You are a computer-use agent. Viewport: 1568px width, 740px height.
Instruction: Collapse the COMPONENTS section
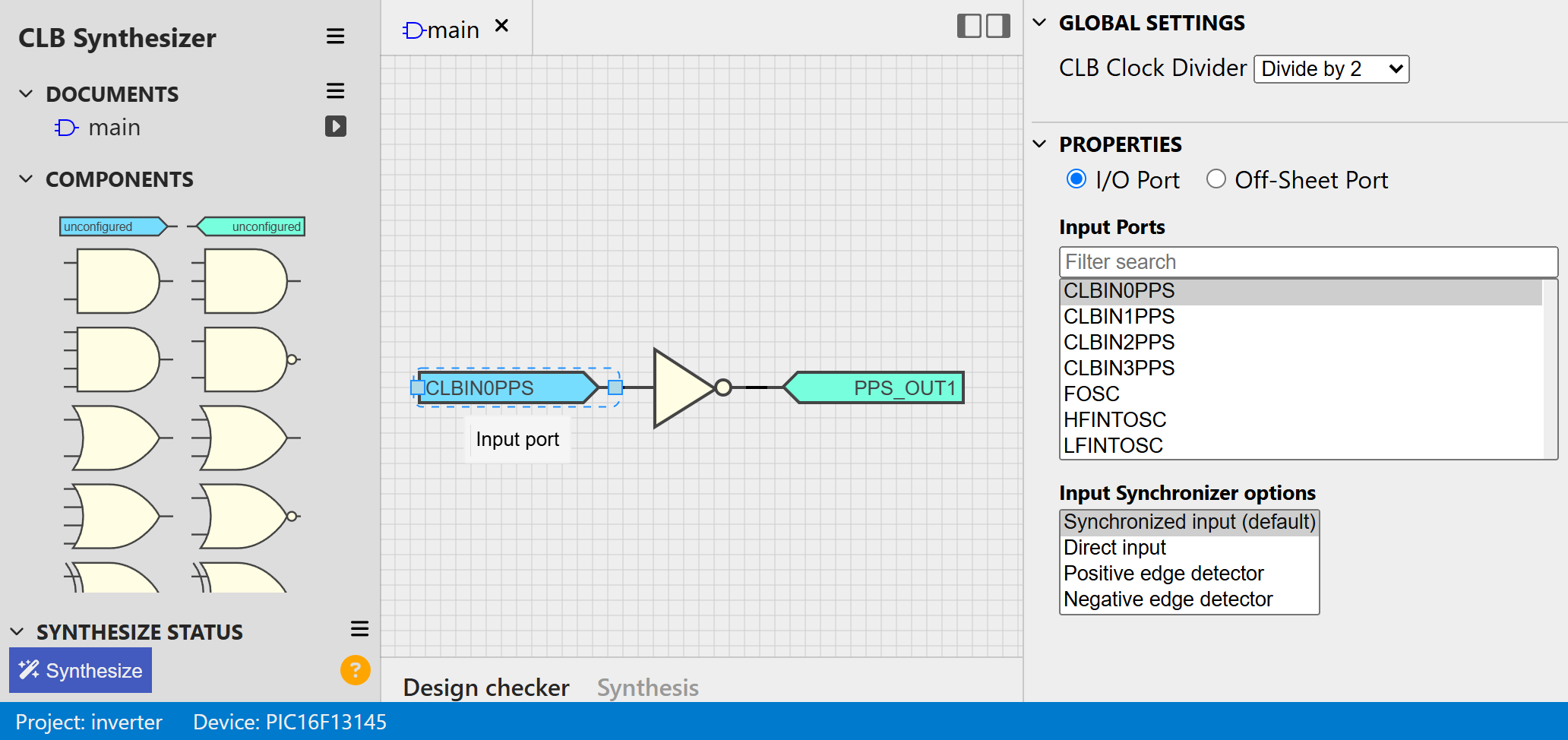[26, 179]
